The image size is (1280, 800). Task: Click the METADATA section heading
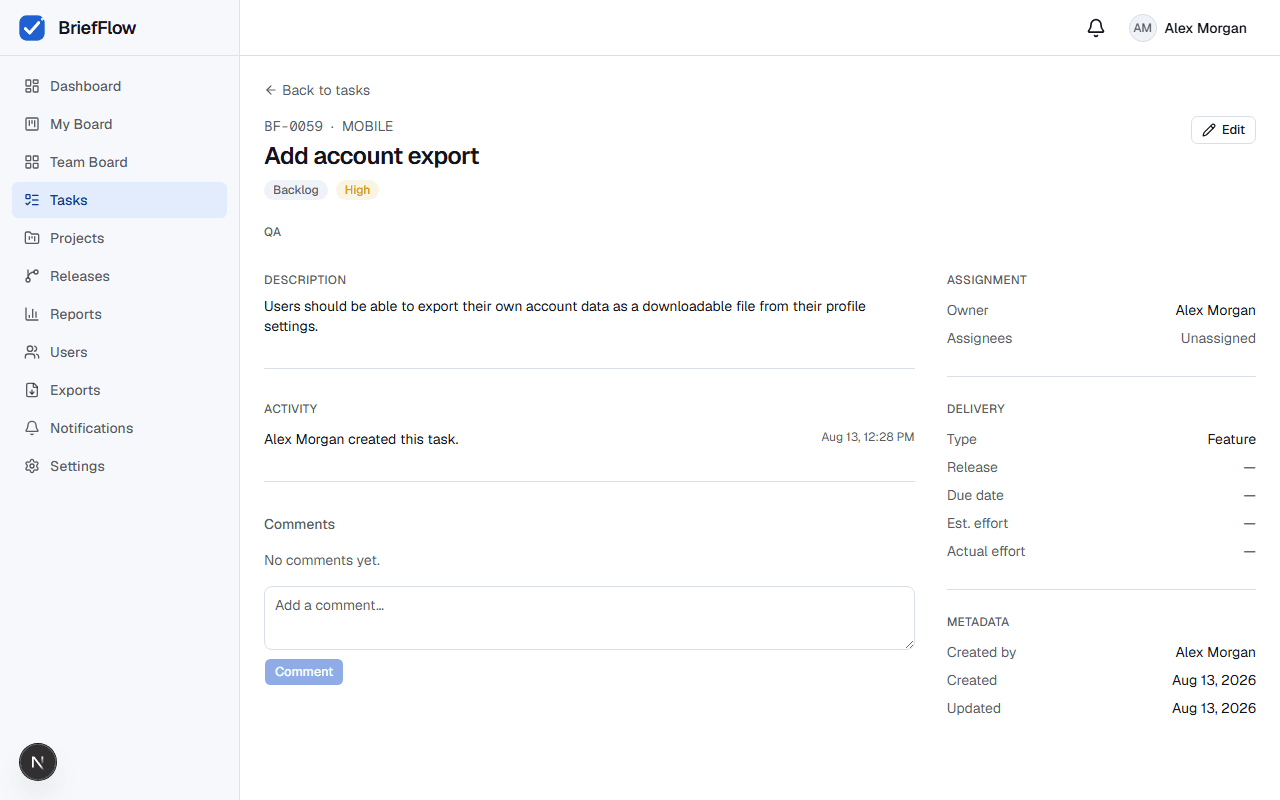(x=978, y=622)
